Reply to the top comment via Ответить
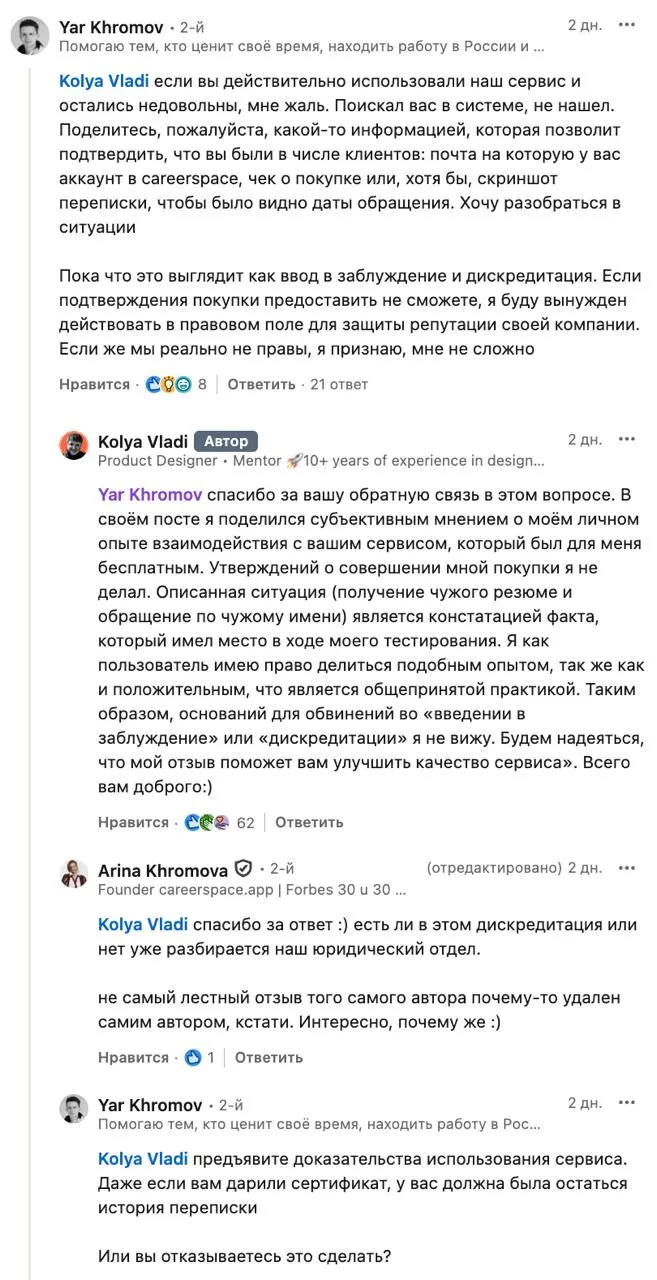657x1280 pixels. 261,384
